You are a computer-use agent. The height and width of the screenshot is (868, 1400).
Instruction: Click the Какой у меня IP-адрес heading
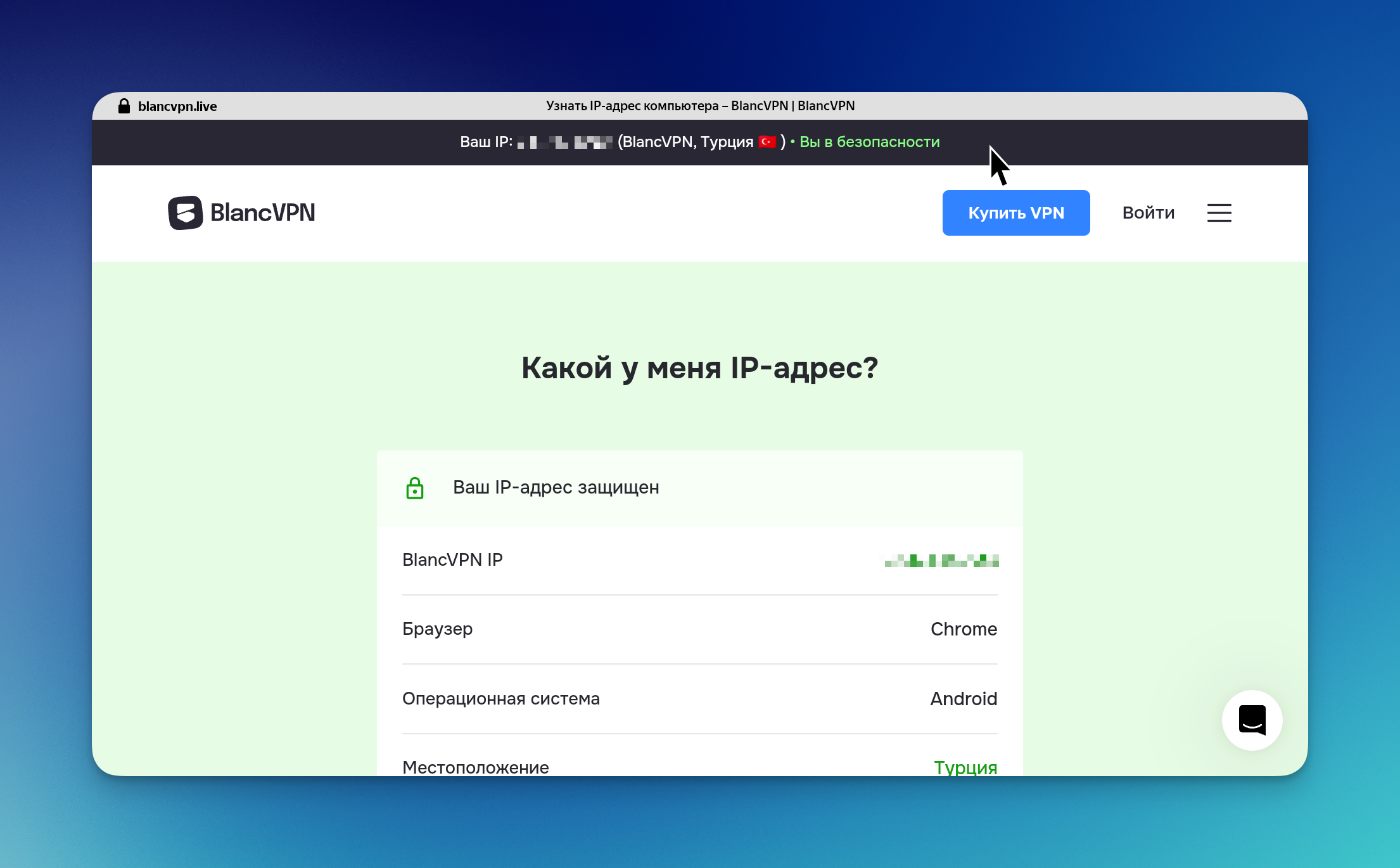point(699,368)
